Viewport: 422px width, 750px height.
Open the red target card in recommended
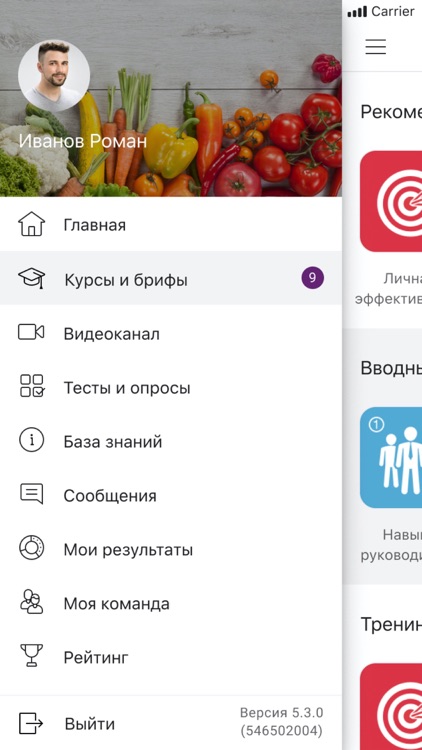(391, 201)
